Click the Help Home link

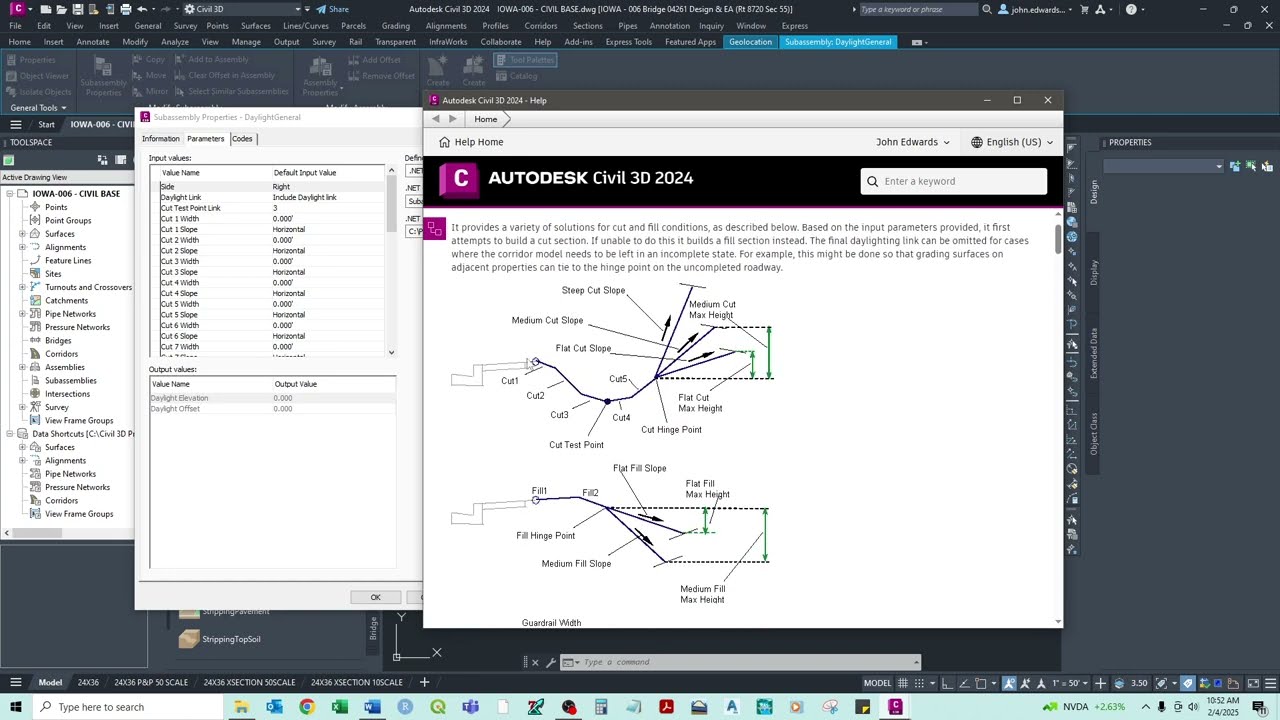point(471,142)
